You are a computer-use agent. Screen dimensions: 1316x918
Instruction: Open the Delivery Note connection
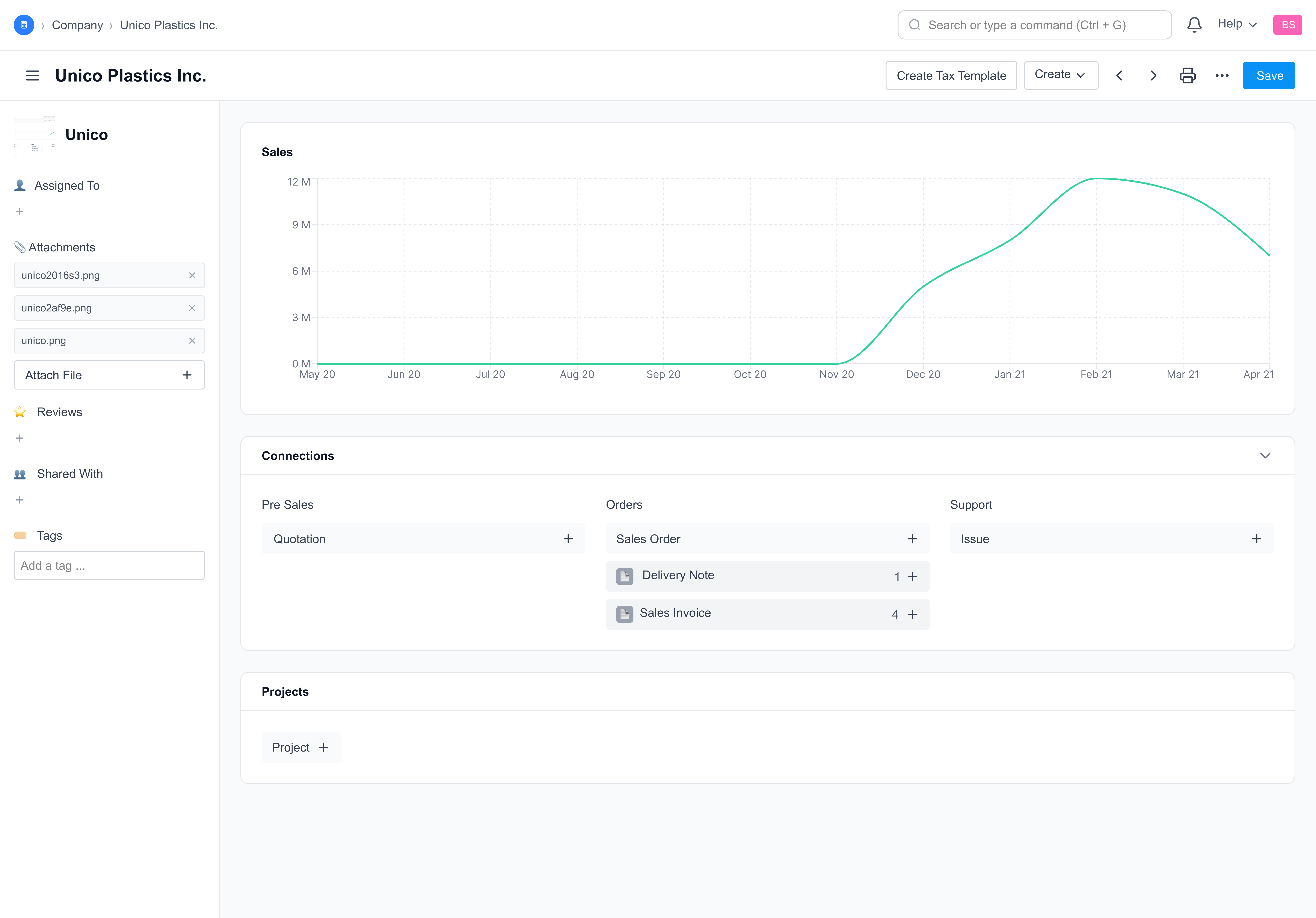pyautogui.click(x=678, y=575)
